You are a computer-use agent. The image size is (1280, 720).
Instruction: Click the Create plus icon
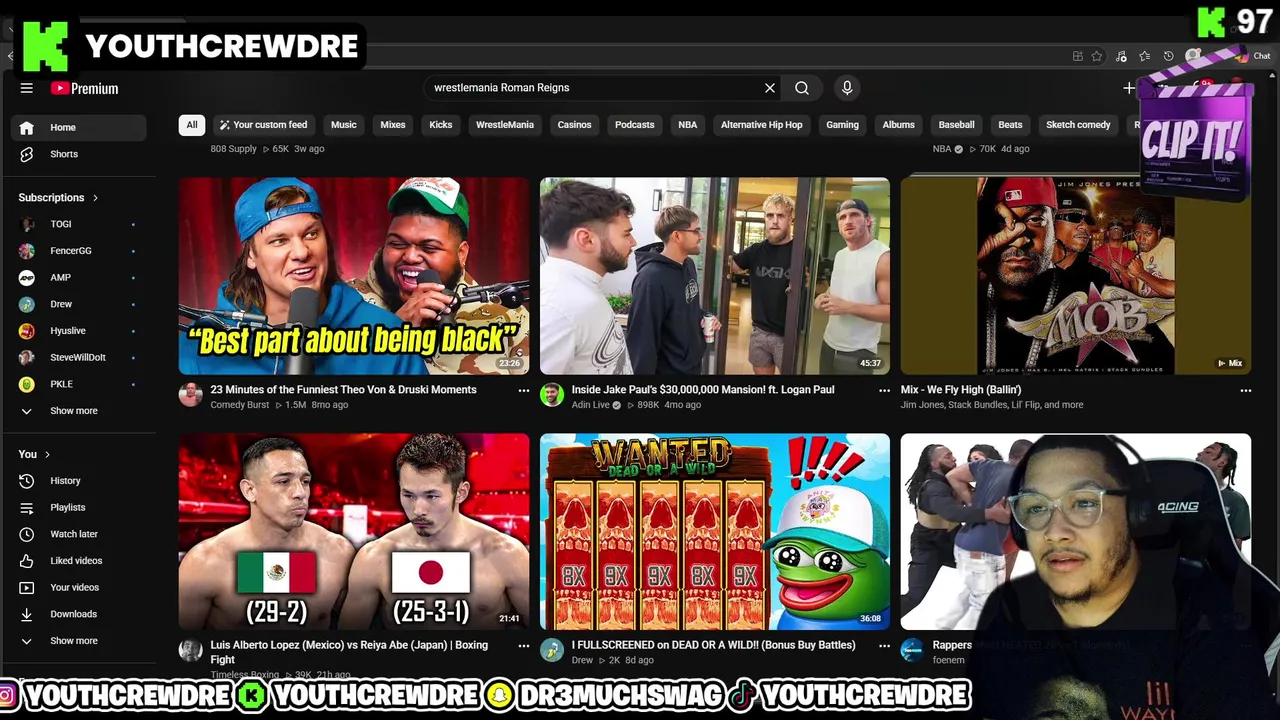(1129, 88)
